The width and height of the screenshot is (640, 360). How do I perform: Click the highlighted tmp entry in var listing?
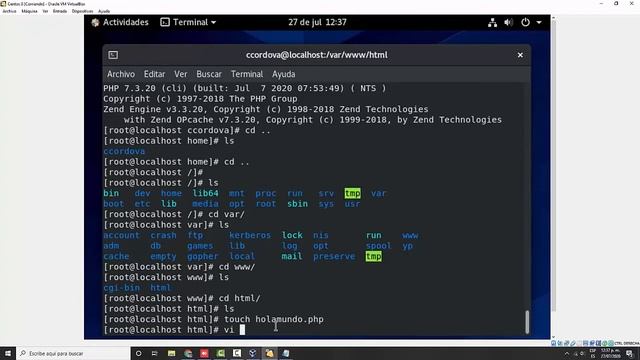[x=373, y=256]
